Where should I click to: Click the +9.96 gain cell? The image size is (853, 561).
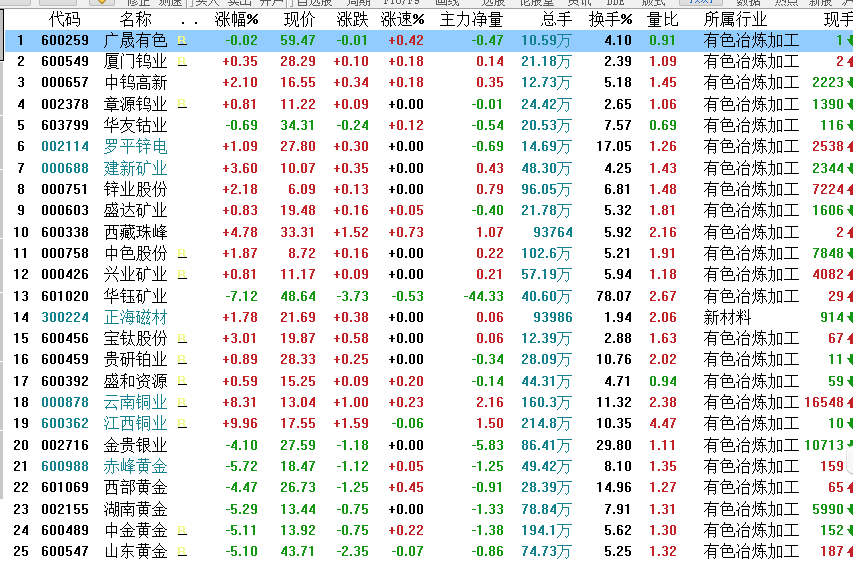click(240, 423)
